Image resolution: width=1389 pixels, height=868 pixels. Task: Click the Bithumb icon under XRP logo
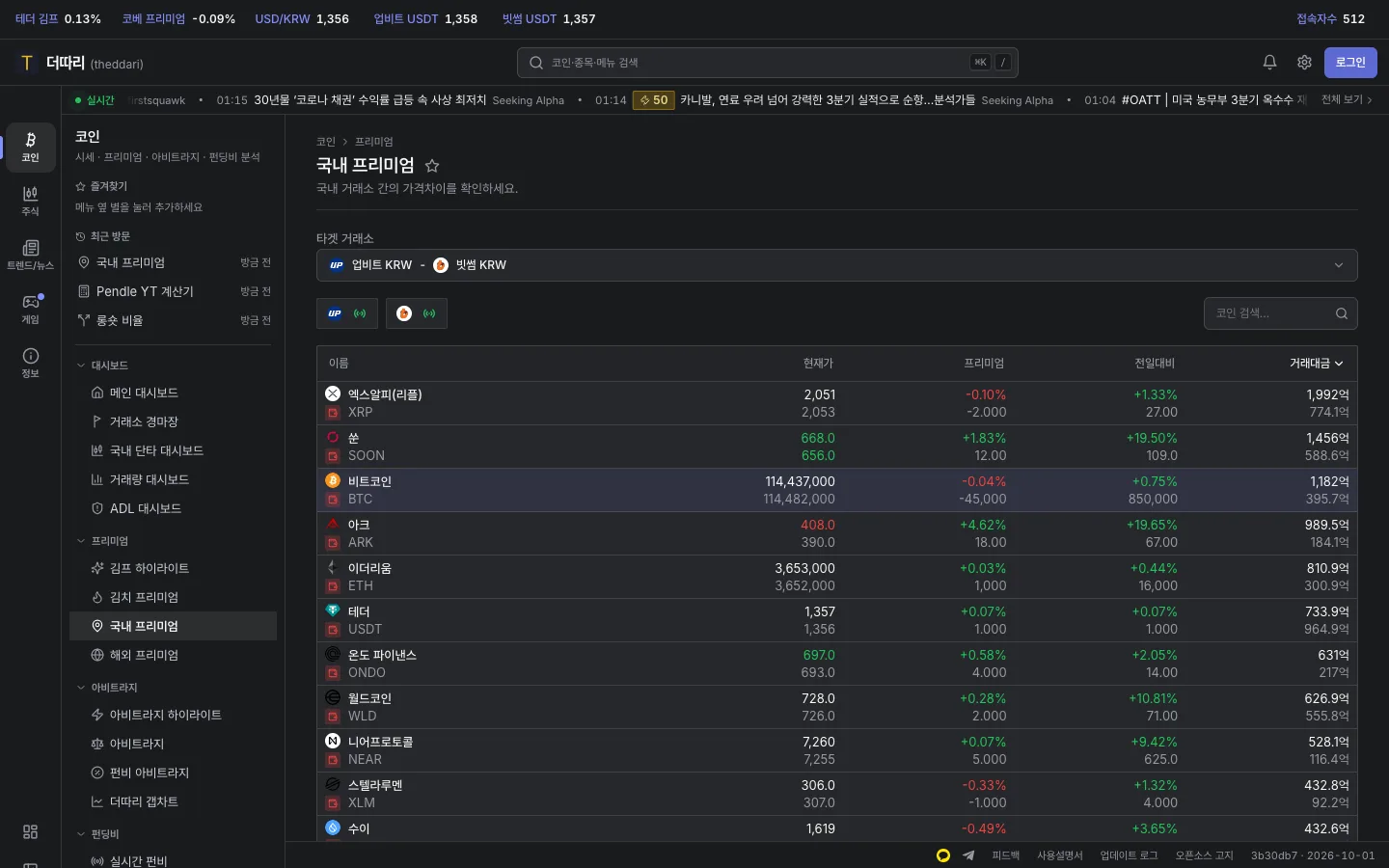click(x=333, y=413)
